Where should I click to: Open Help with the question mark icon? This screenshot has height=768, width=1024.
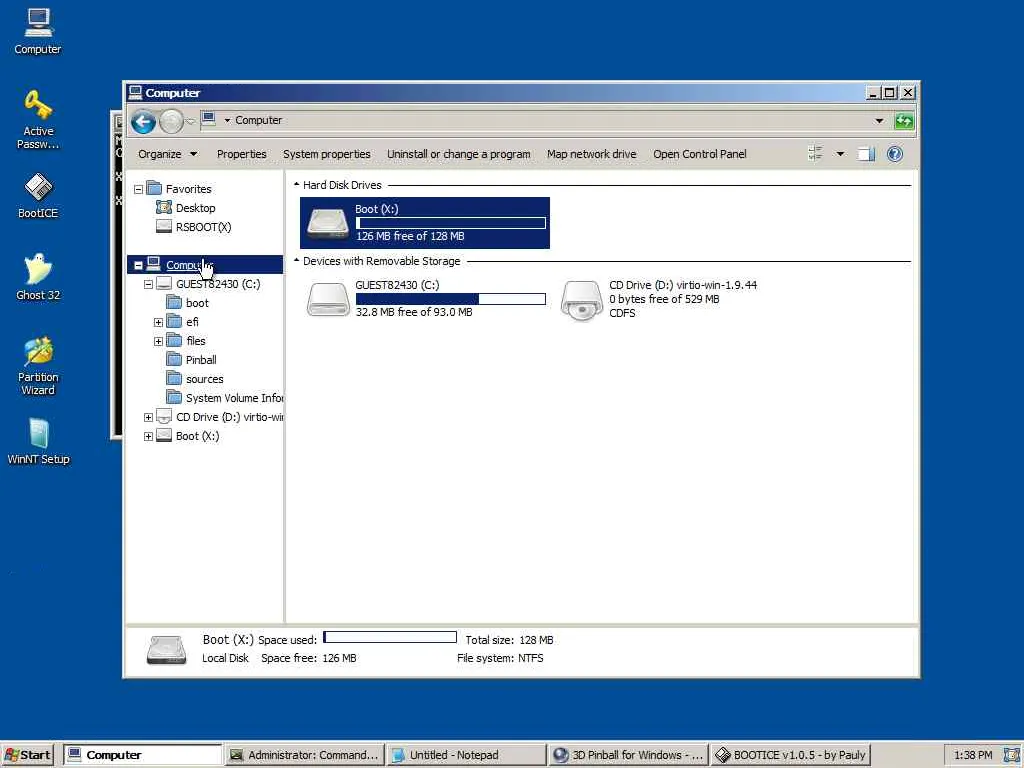pyautogui.click(x=895, y=154)
